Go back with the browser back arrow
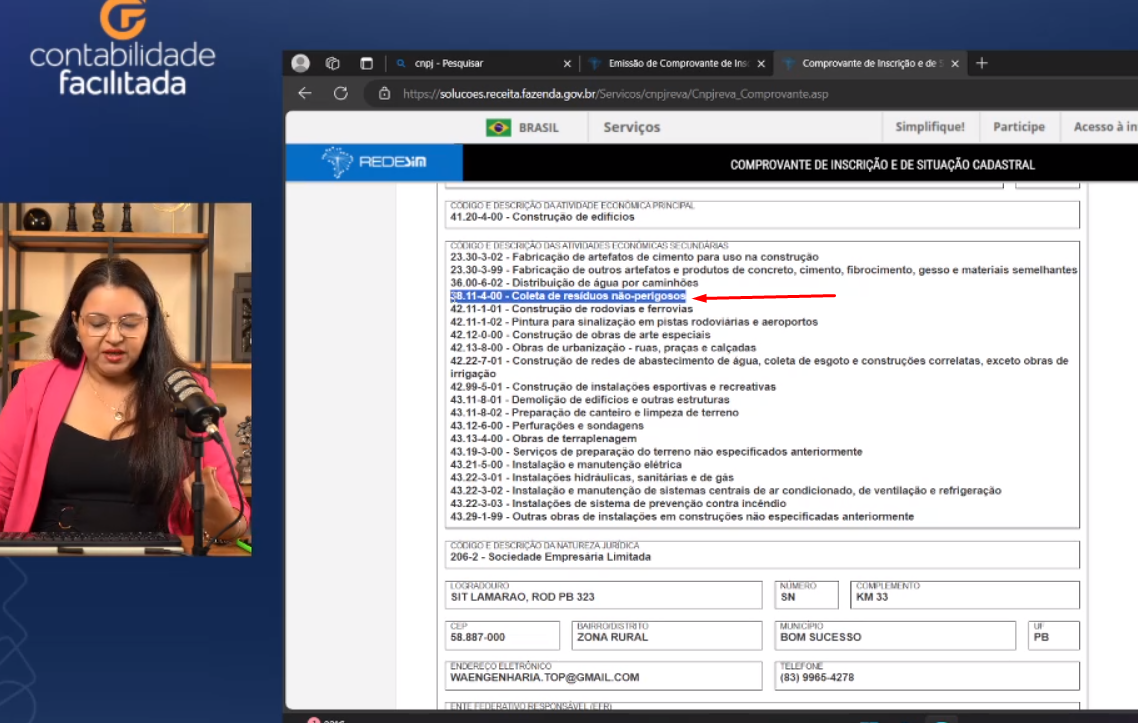 [305, 94]
